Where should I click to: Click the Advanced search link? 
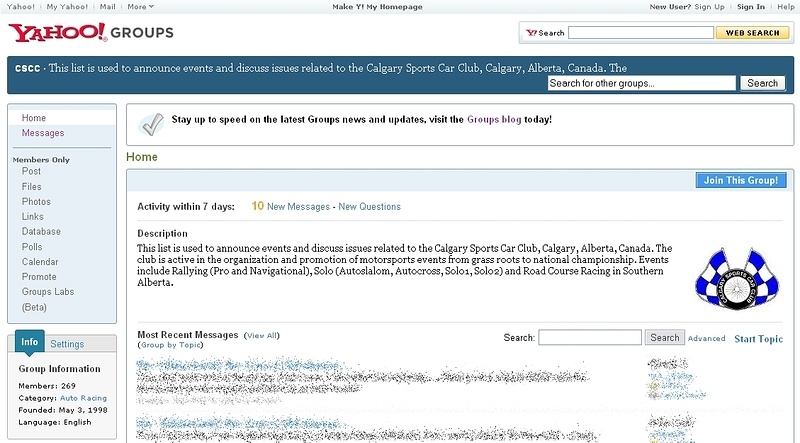pos(706,339)
